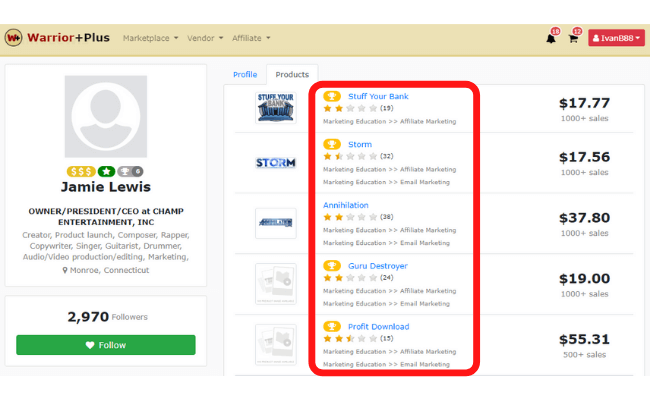Click the gray trophy count badge under the avatar

[130, 171]
